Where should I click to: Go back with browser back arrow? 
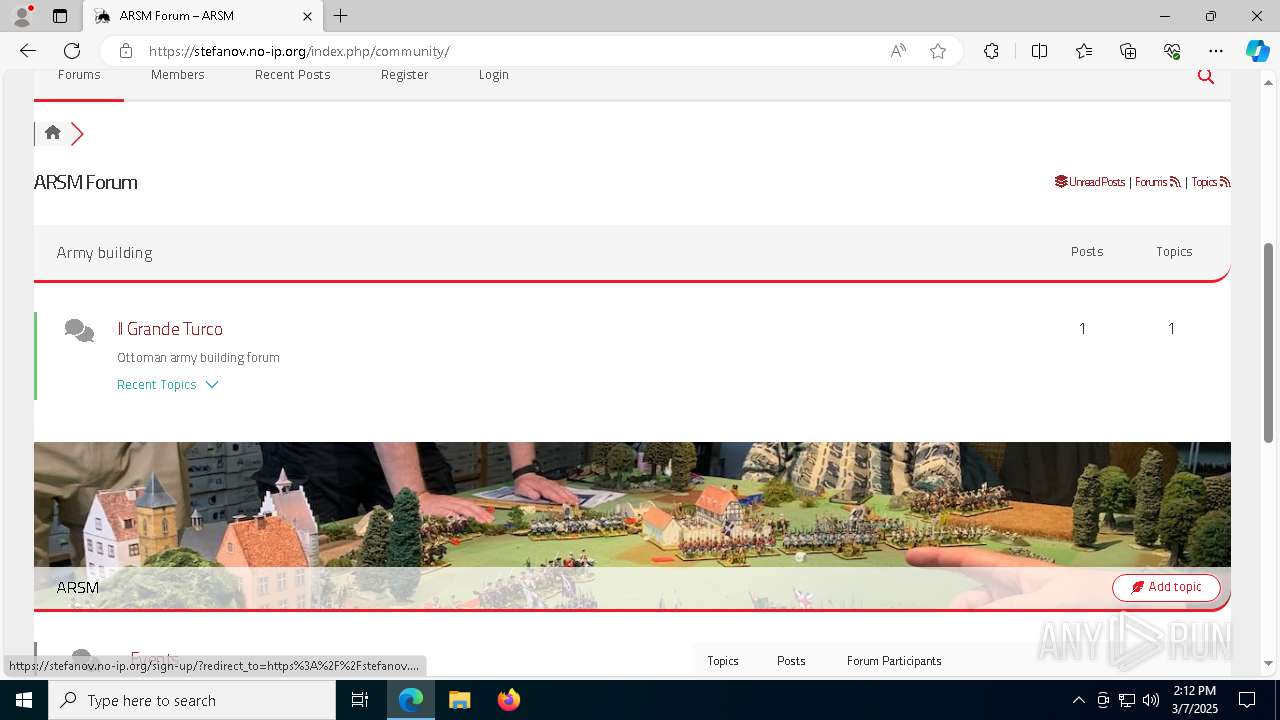(x=28, y=51)
